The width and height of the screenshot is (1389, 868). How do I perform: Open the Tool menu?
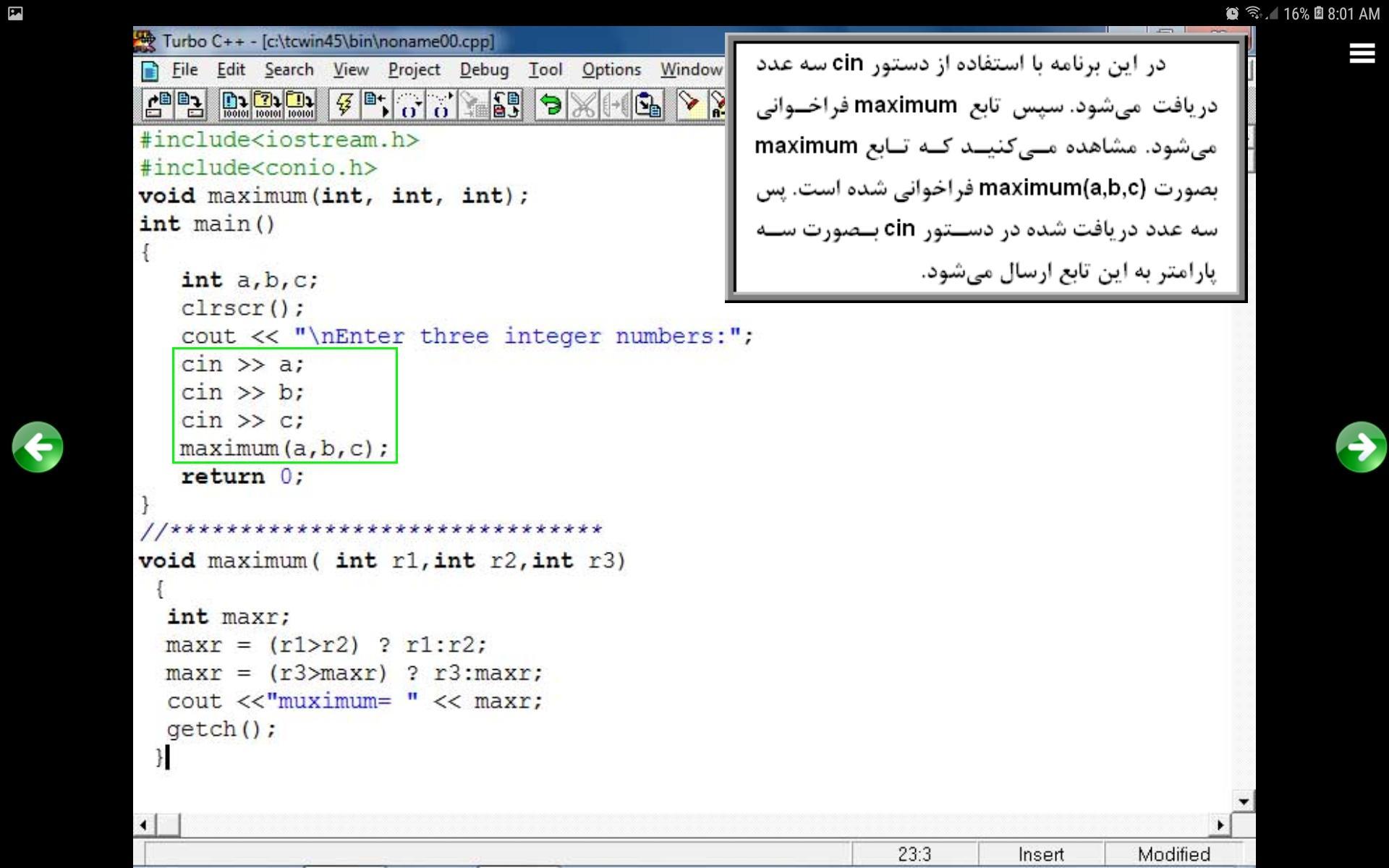(545, 69)
